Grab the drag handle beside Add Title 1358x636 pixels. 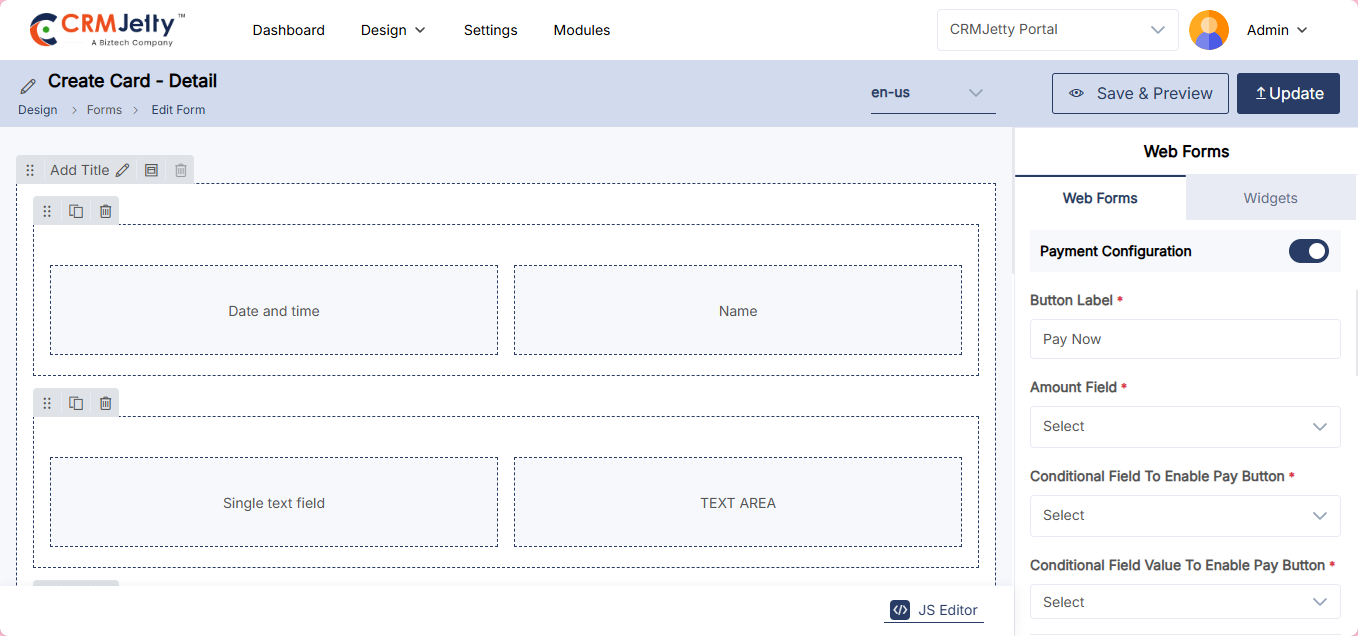(30, 170)
